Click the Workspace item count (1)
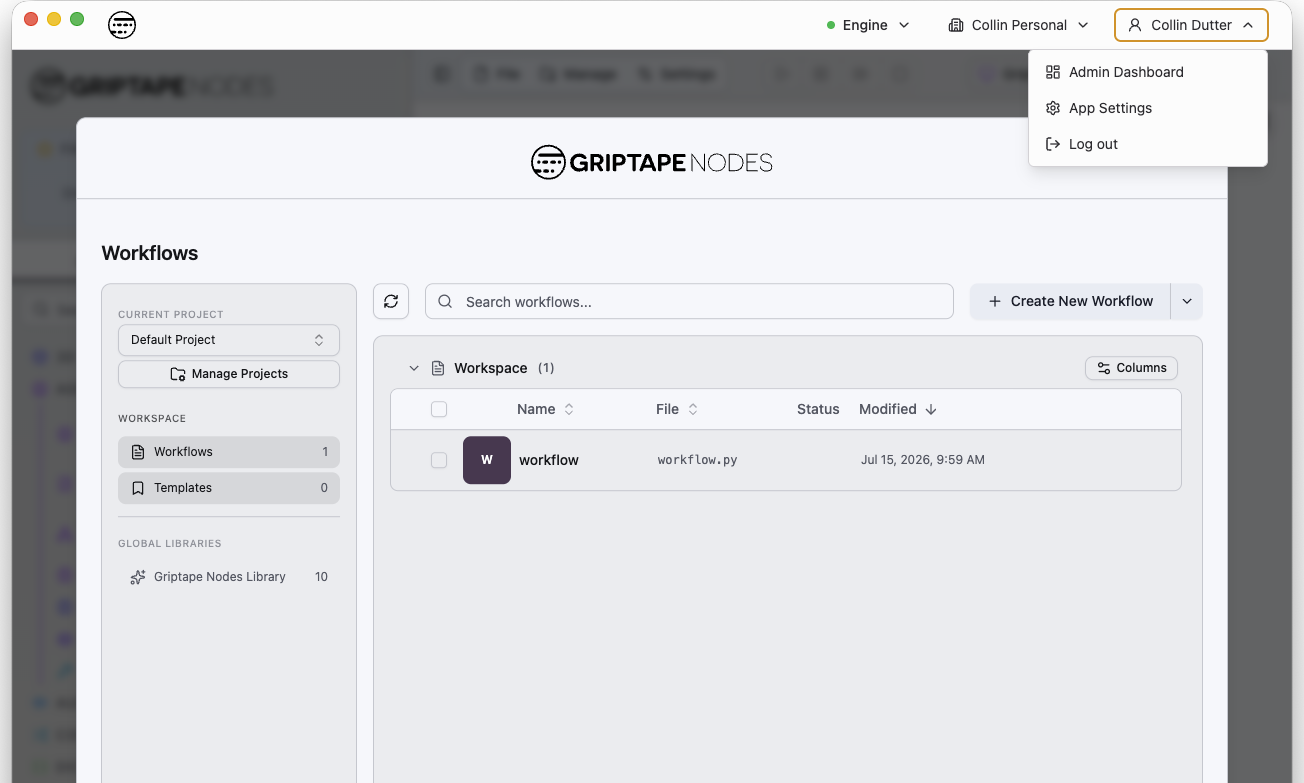This screenshot has height=783, width=1304. (x=546, y=368)
